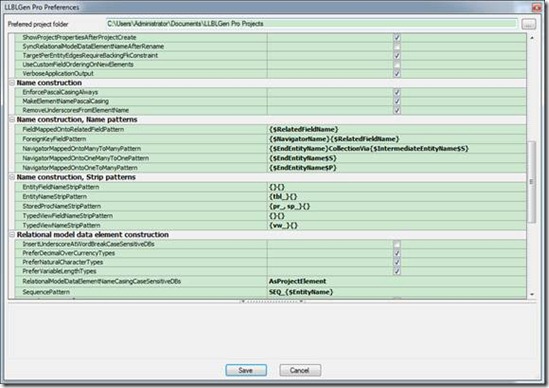Uncheck EnforcePascalCasingAlways option
The width and height of the screenshot is (549, 388).
click(397, 92)
